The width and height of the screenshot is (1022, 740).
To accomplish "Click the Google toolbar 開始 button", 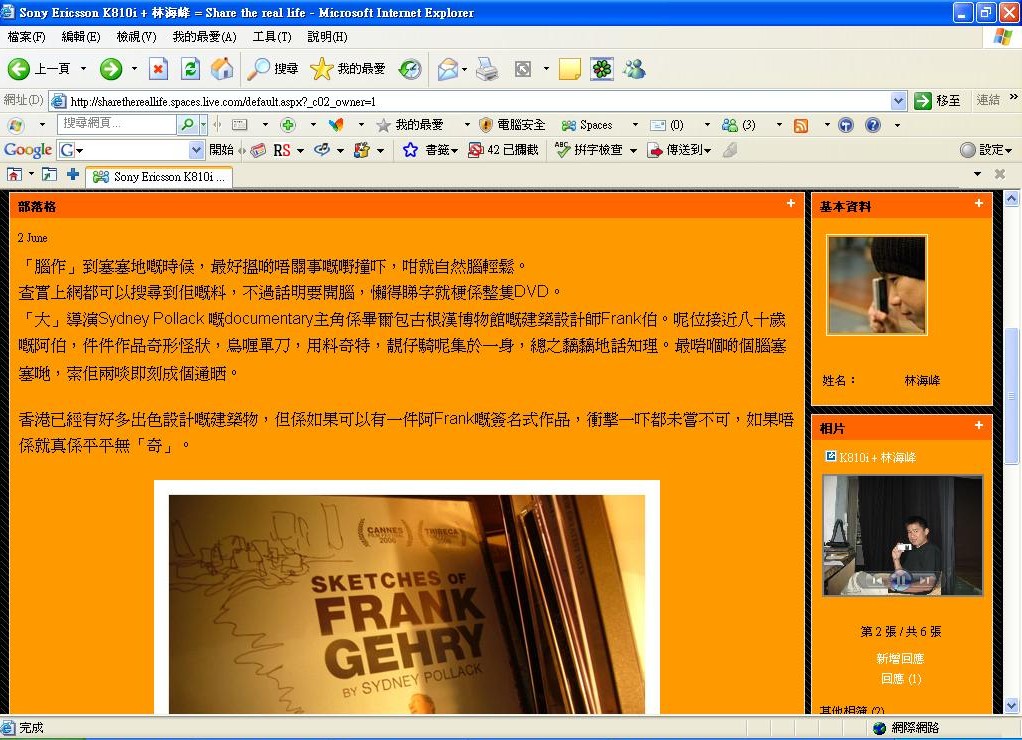I will click(x=222, y=150).
